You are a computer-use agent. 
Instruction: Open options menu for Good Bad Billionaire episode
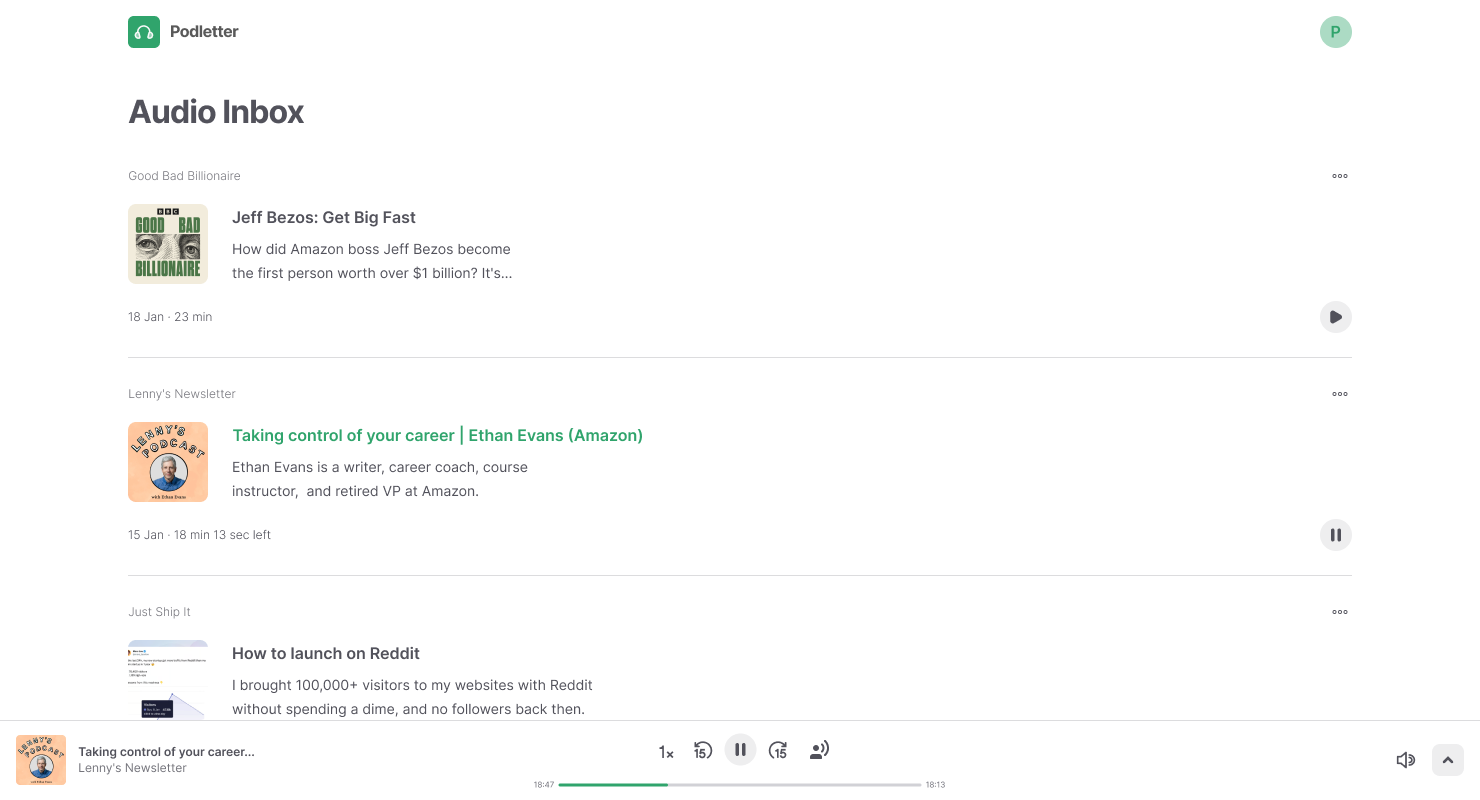click(x=1340, y=176)
